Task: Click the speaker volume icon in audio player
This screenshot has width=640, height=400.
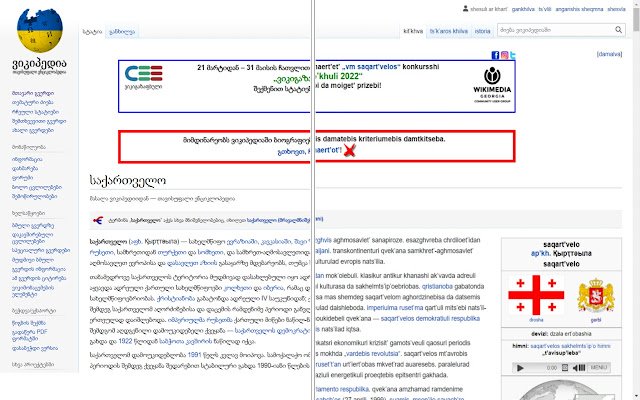Action: (x=579, y=368)
